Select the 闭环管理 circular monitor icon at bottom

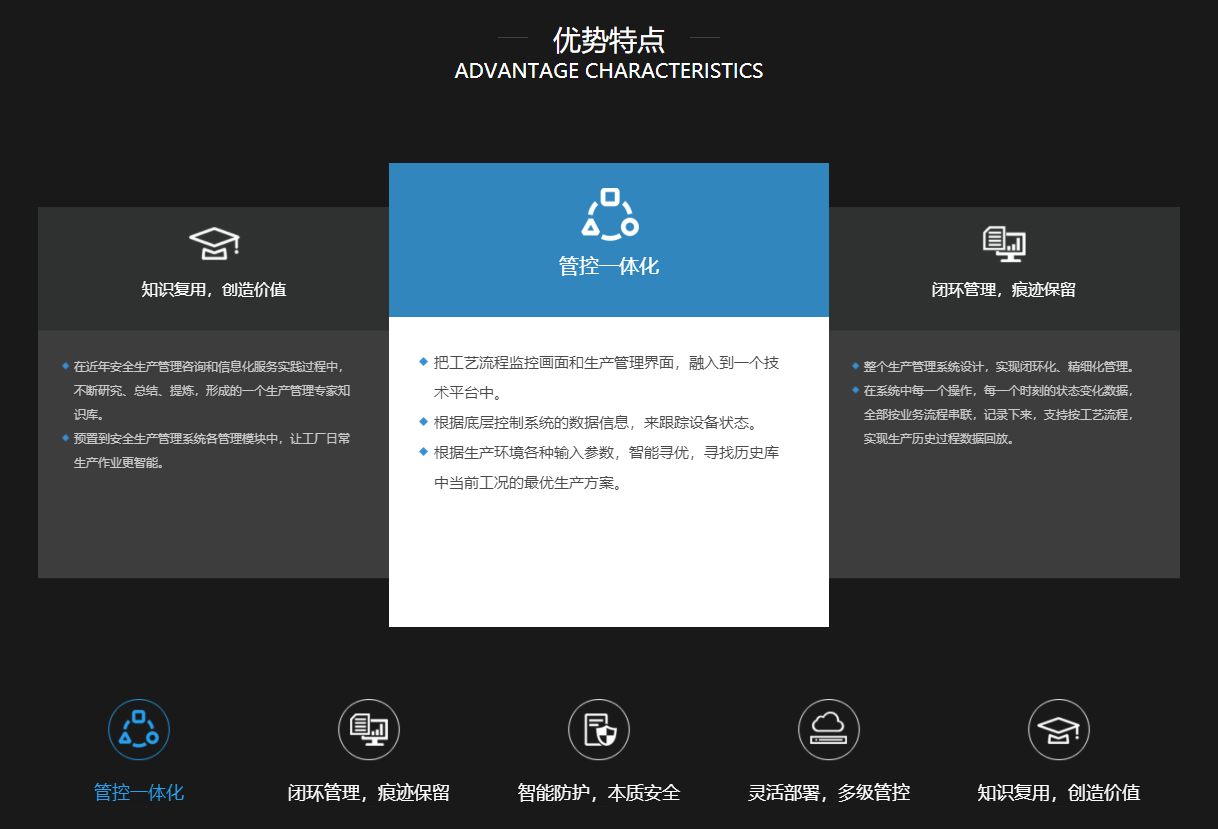click(x=369, y=730)
